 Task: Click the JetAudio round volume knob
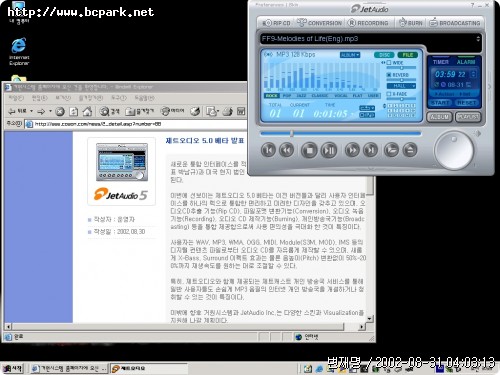click(453, 150)
